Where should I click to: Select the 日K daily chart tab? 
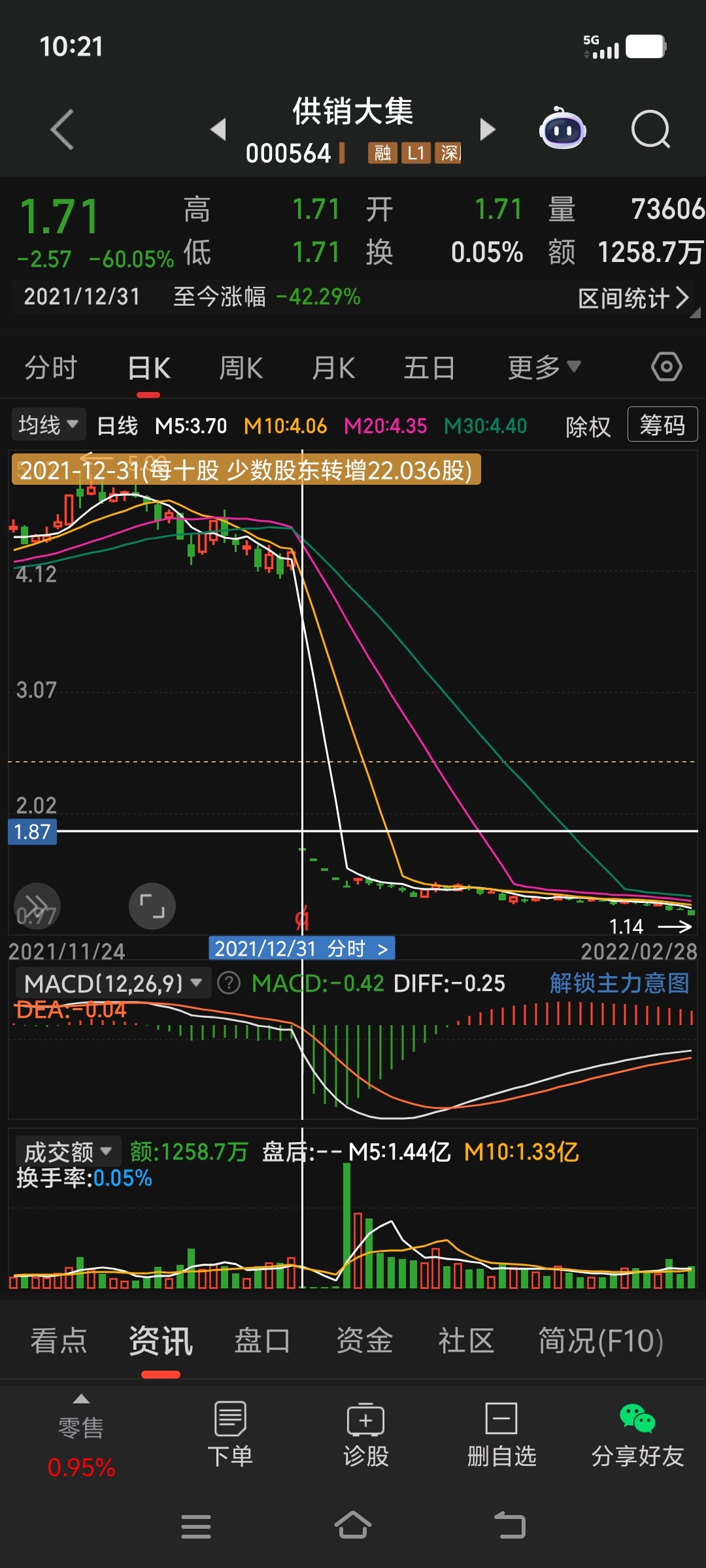point(149,368)
